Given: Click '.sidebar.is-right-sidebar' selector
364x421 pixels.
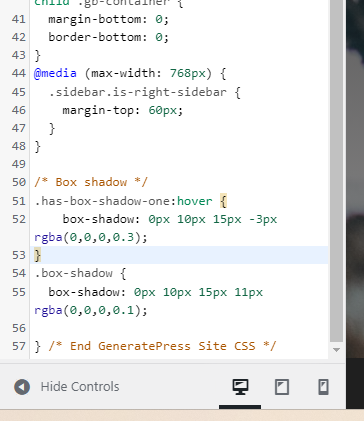Looking at the screenshot, I should click(x=138, y=92).
